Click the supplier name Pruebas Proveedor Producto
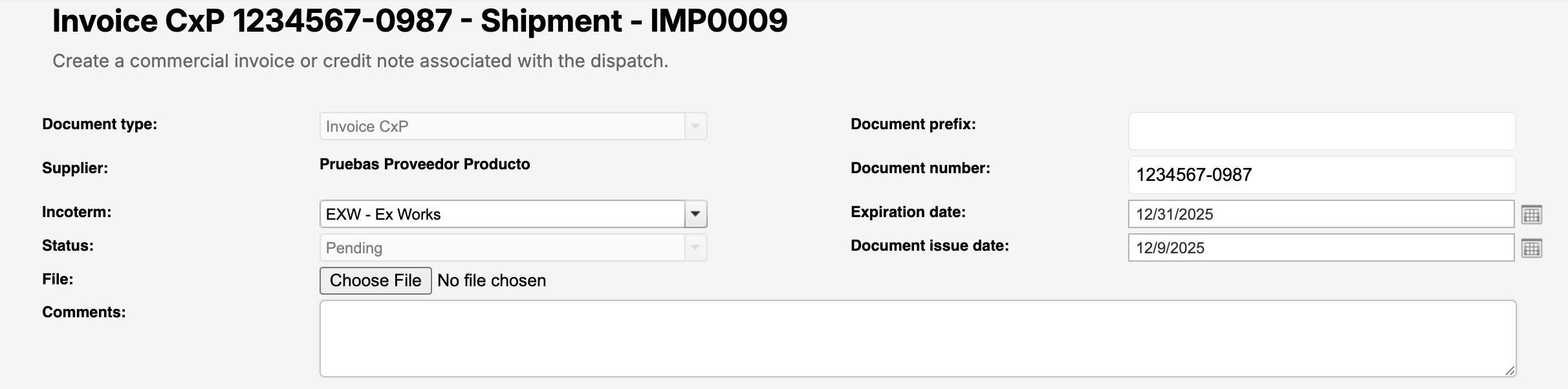The width and height of the screenshot is (1568, 389). pyautogui.click(x=424, y=164)
